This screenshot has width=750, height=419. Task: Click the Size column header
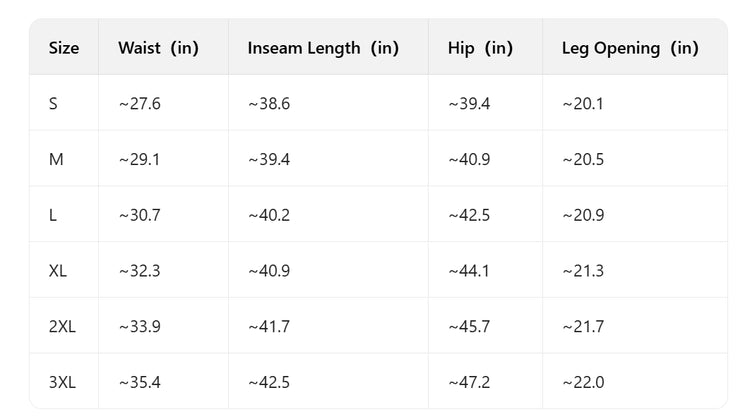pyautogui.click(x=64, y=47)
